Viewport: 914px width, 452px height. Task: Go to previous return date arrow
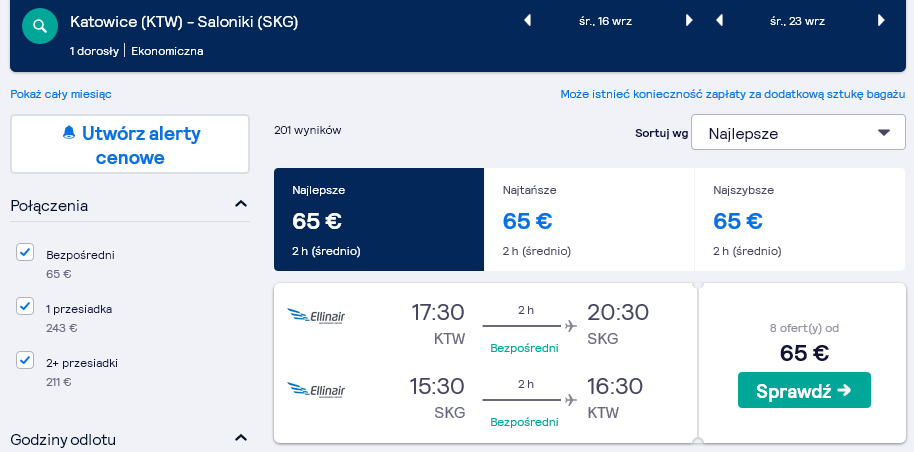point(719,21)
